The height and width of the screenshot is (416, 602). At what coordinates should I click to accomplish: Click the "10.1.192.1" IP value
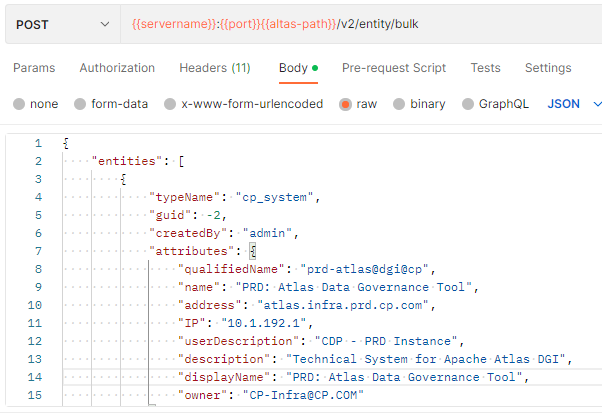[264, 323]
